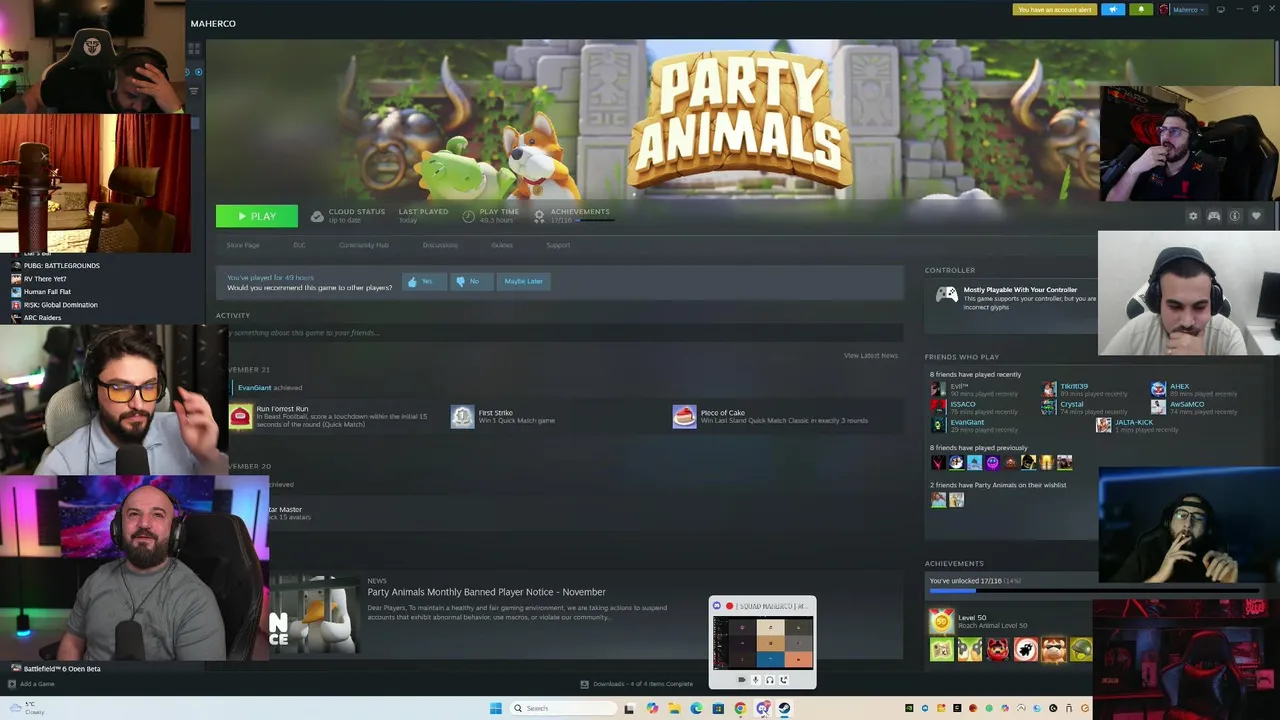Open Store Page tab
The height and width of the screenshot is (720, 1280).
243,245
